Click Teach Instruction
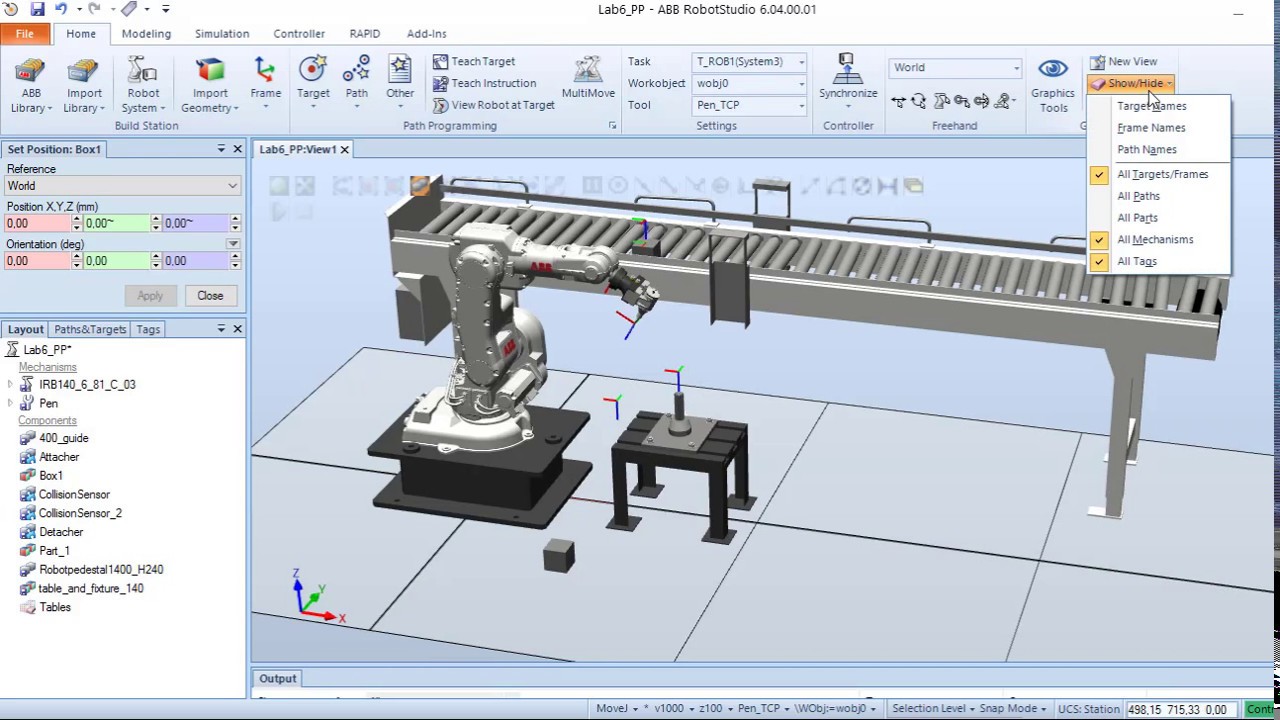This screenshot has width=1280, height=720. [484, 83]
